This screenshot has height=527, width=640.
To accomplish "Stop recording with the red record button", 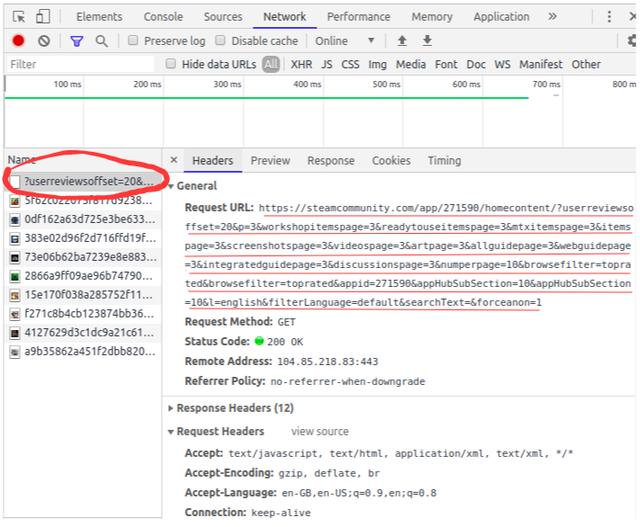I will 18,41.
